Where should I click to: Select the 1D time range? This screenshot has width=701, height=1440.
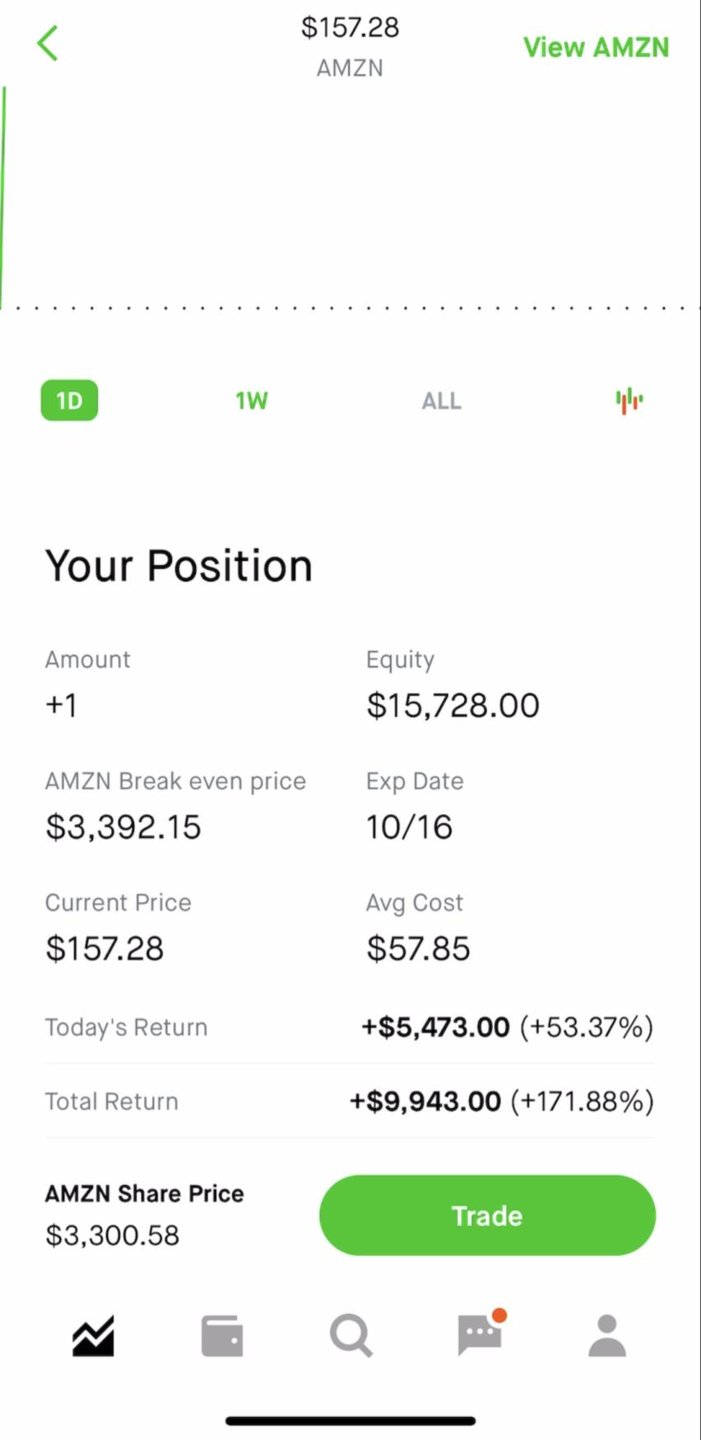69,401
